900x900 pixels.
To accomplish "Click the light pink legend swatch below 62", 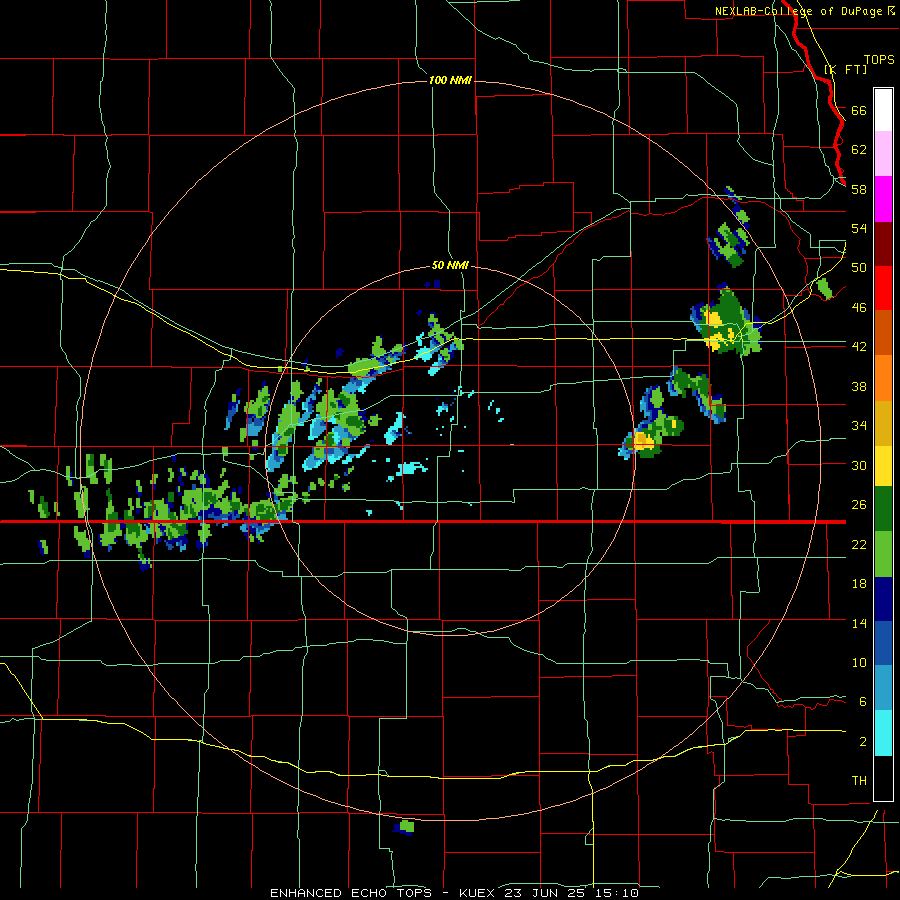I will 883,154.
